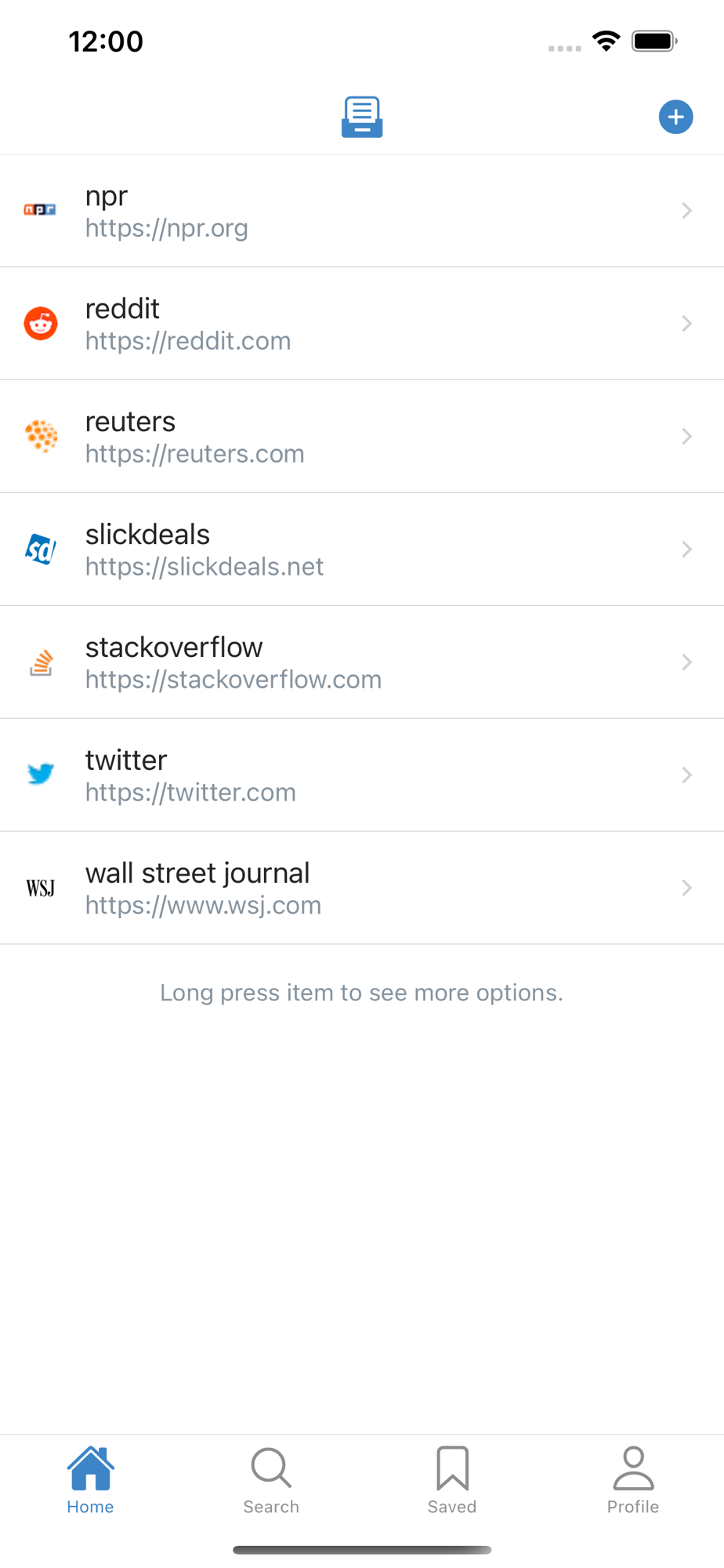The width and height of the screenshot is (724, 1568).
Task: Select the slickdeals title text
Action: [x=147, y=535]
